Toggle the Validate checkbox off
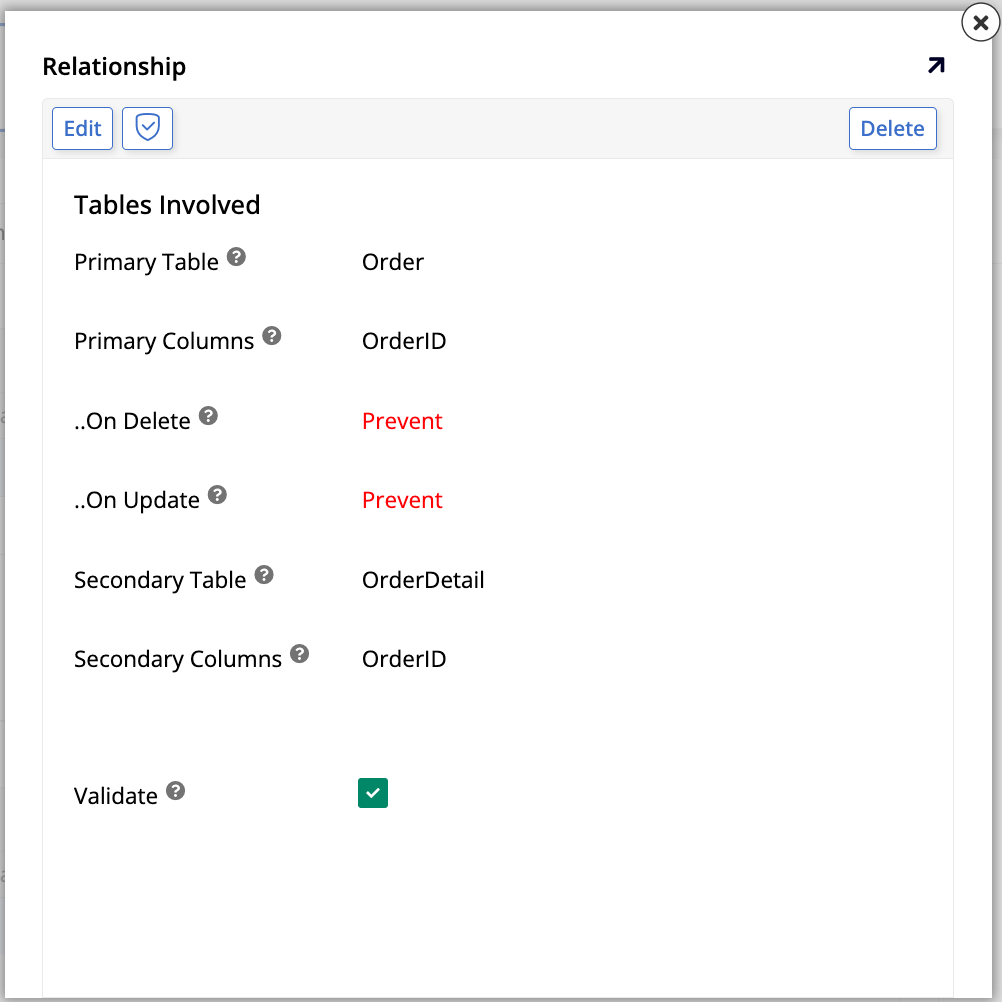Viewport: 1002px width, 1002px height. [x=372, y=792]
